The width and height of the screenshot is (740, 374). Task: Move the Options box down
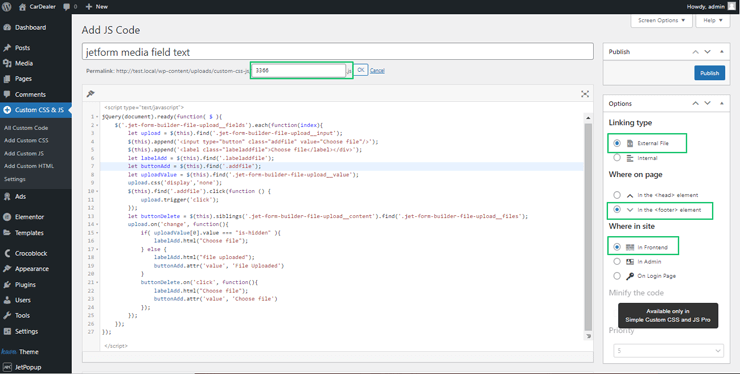pos(707,103)
